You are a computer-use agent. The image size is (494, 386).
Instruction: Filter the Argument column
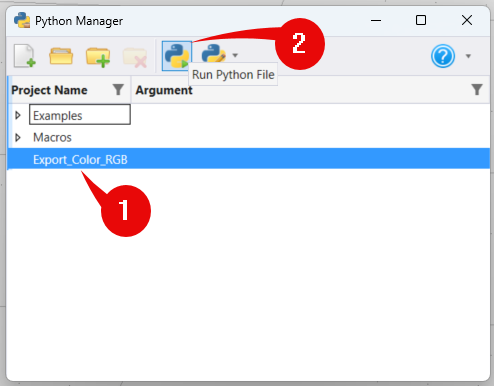[x=477, y=90]
